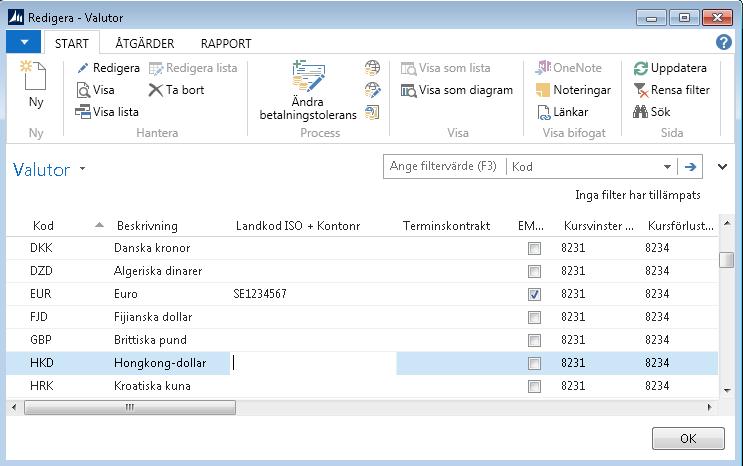This screenshot has width=743, height=466.
Task: Sort by Kod column header
Action: pos(43,226)
